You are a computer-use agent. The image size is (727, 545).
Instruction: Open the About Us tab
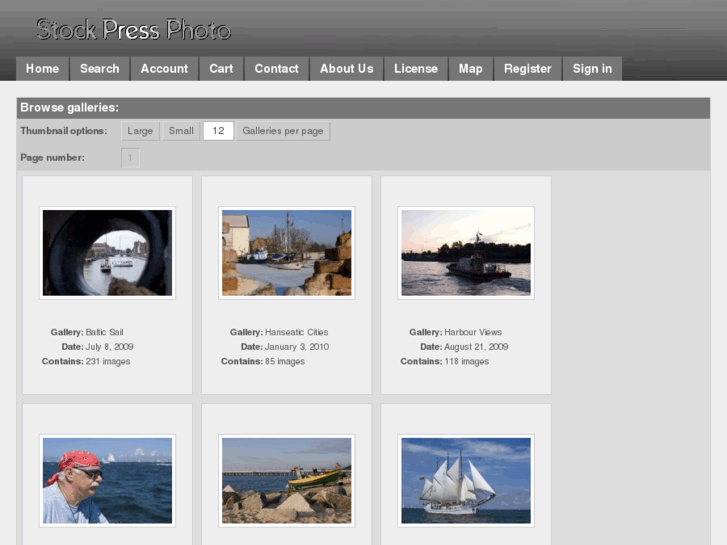coord(347,69)
